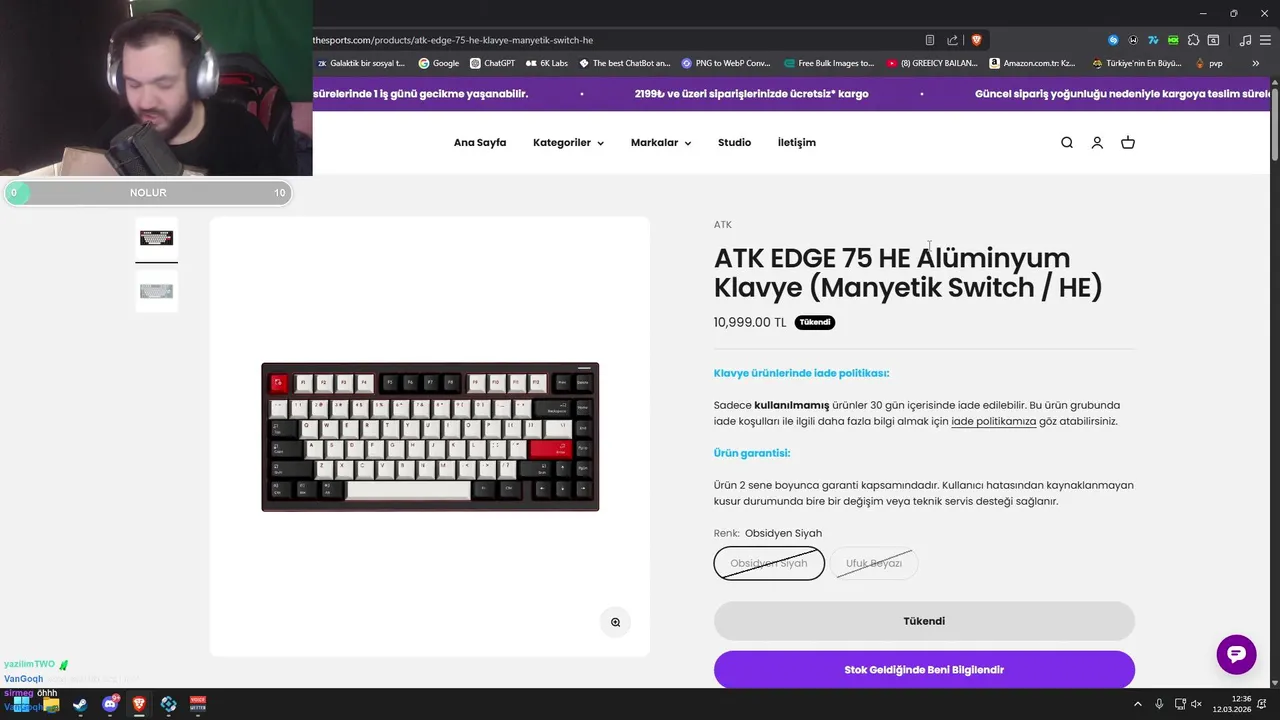
Task: Click Stok Geldiğinde Beni Bilgilendir button
Action: click(924, 670)
